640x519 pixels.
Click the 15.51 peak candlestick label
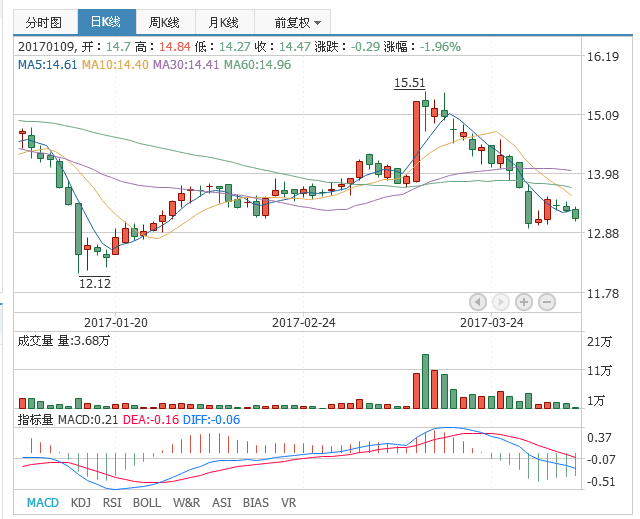409,84
